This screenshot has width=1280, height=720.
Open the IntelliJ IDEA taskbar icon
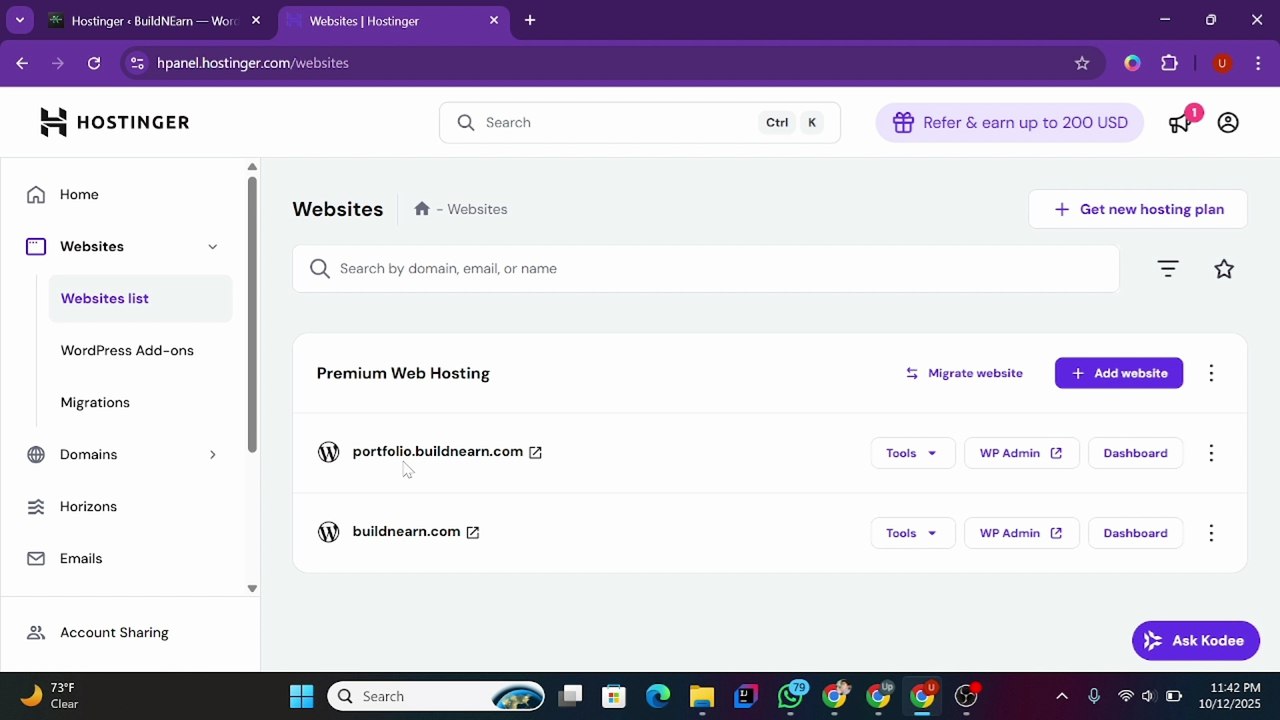coord(746,696)
